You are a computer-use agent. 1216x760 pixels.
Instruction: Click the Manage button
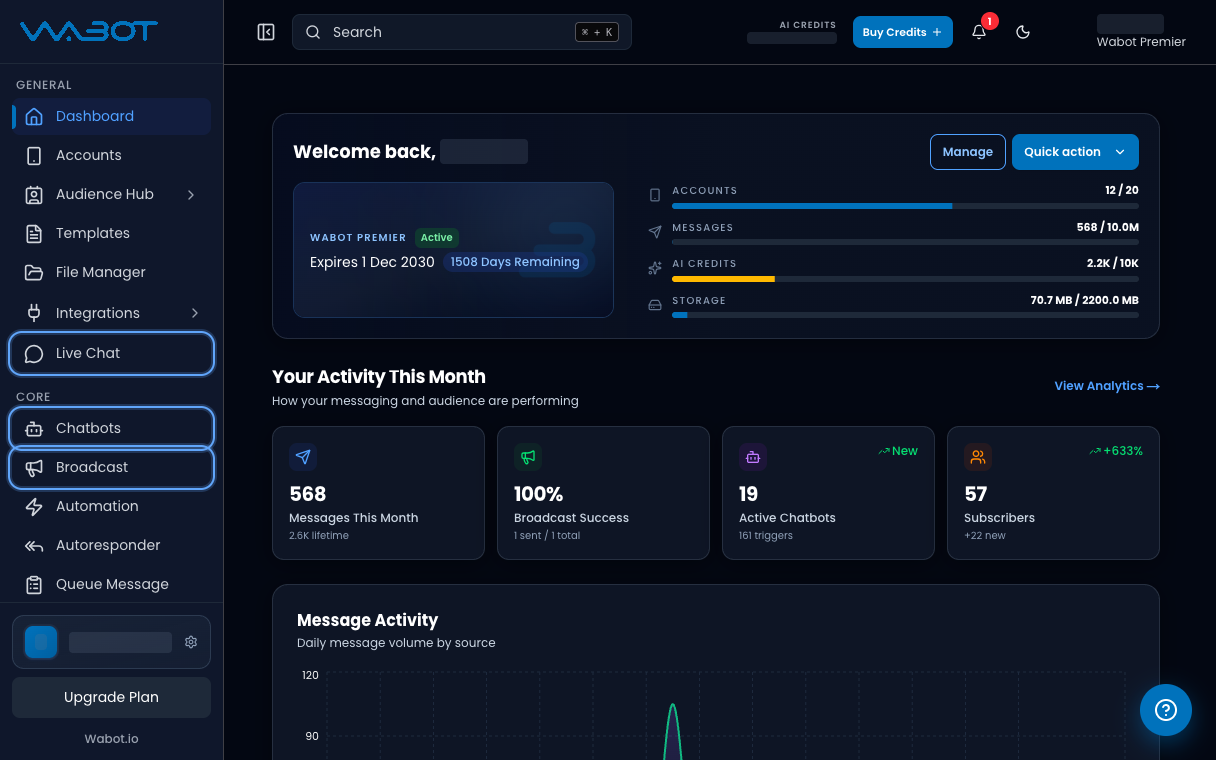pyautogui.click(x=967, y=152)
